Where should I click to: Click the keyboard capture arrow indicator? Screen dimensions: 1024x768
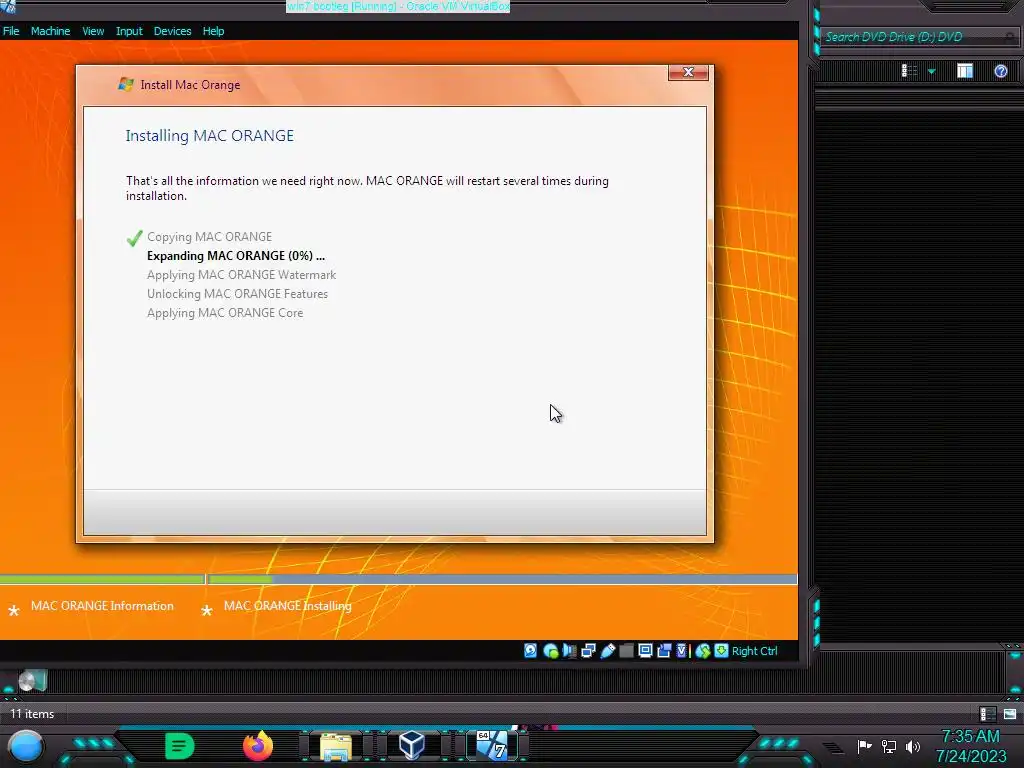click(721, 650)
